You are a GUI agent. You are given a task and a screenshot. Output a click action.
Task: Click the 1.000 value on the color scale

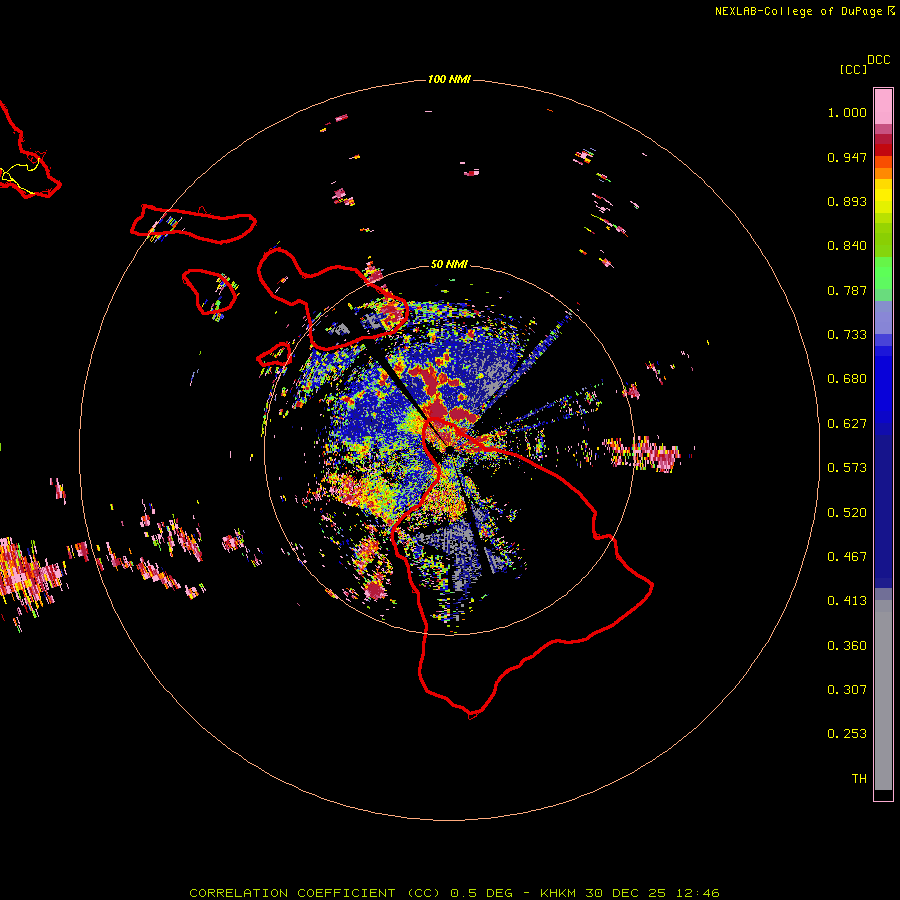pyautogui.click(x=847, y=112)
